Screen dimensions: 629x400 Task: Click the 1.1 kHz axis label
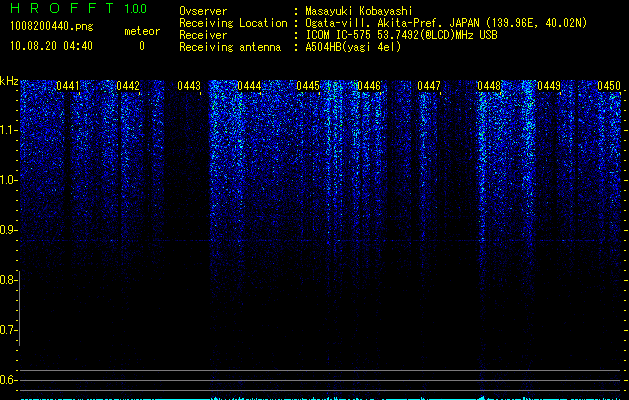tap(8, 130)
